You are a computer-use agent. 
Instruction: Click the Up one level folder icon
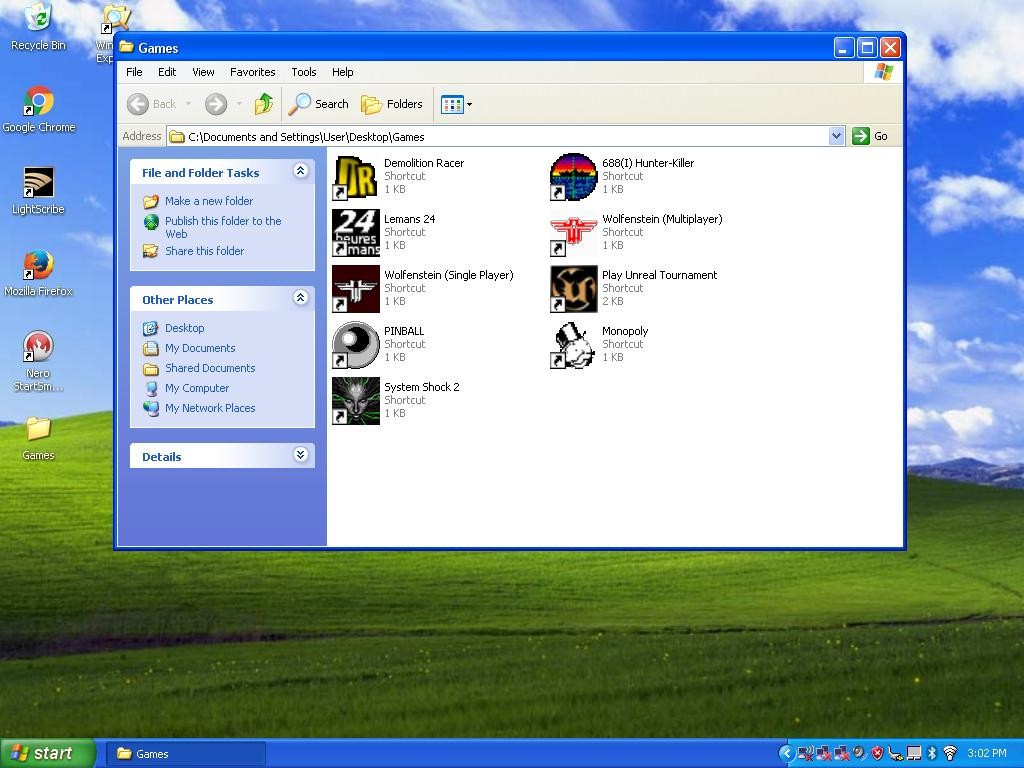(264, 104)
